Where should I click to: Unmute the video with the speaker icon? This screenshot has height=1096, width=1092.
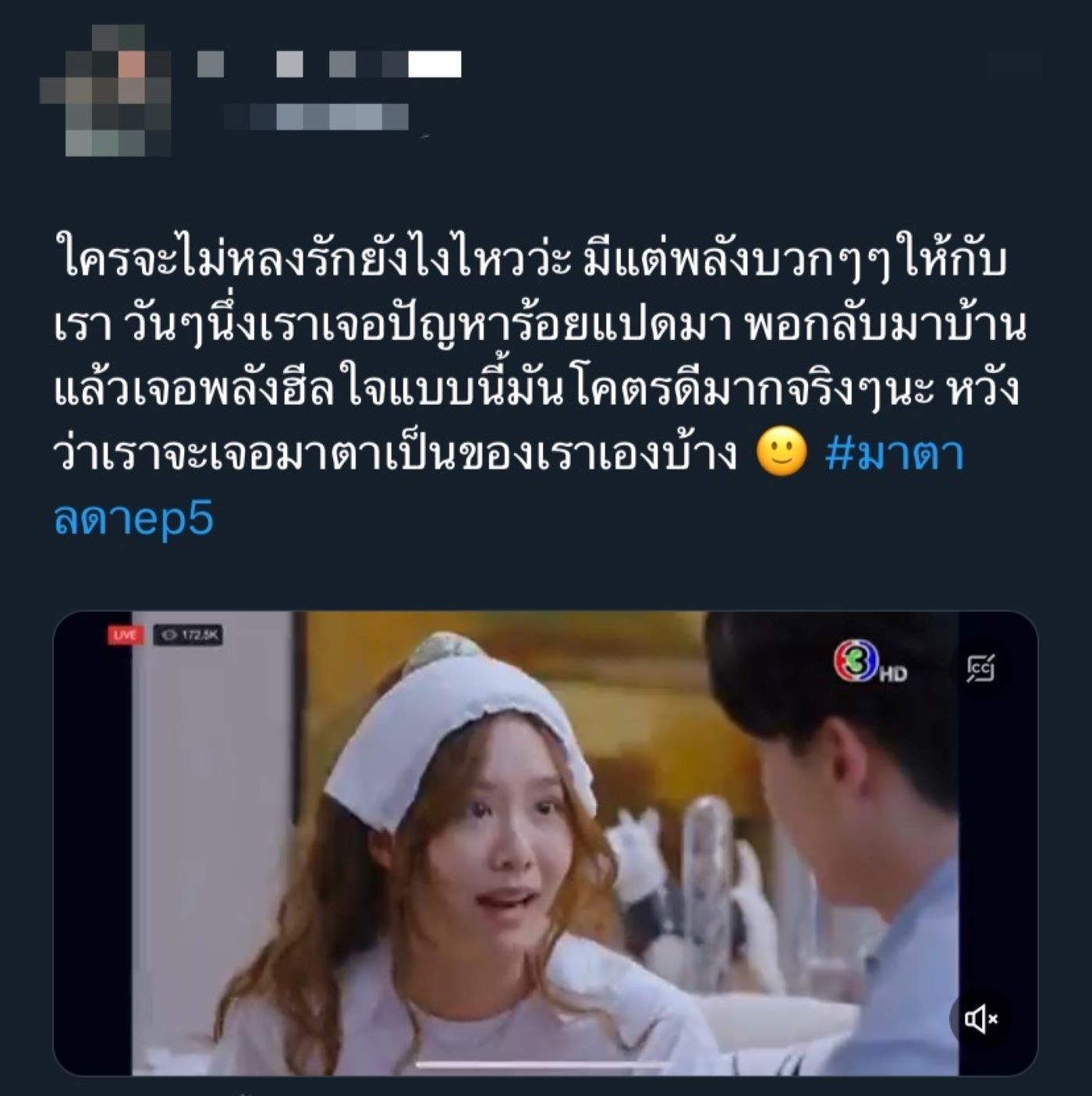click(x=980, y=1018)
